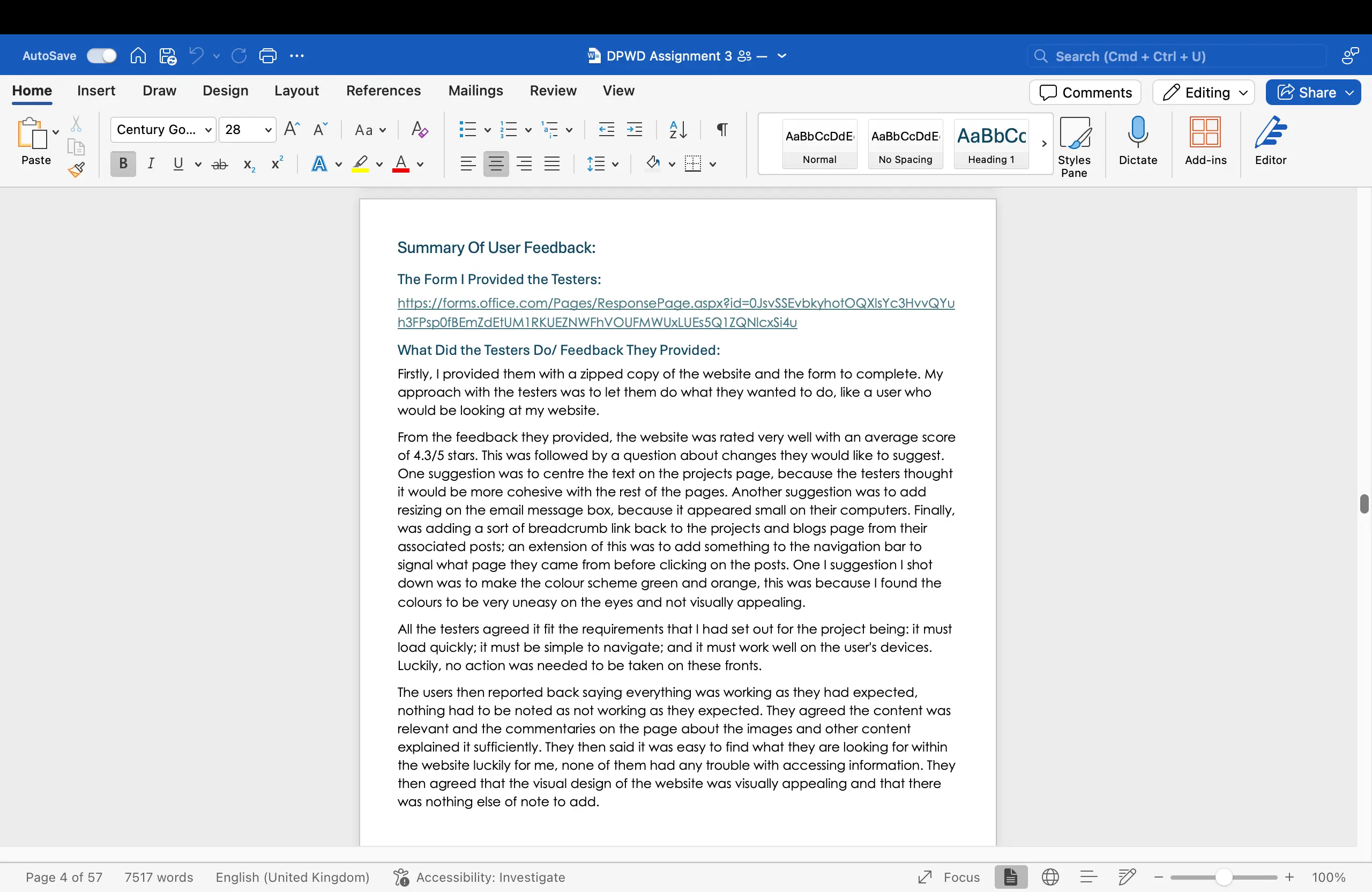The height and width of the screenshot is (892, 1372).
Task: Apply Italic formatting
Action: (151, 163)
